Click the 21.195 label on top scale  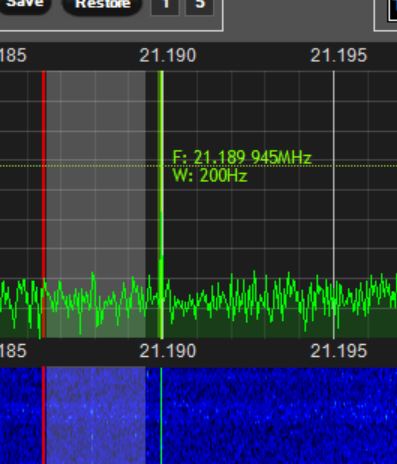[x=339, y=56]
